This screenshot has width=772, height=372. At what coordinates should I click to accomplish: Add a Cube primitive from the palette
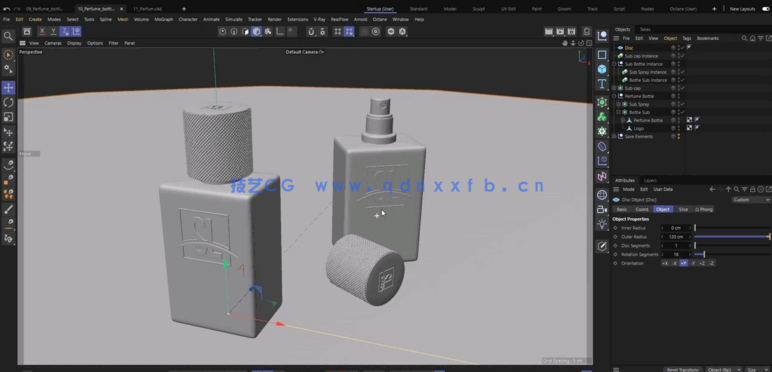pyautogui.click(x=602, y=69)
